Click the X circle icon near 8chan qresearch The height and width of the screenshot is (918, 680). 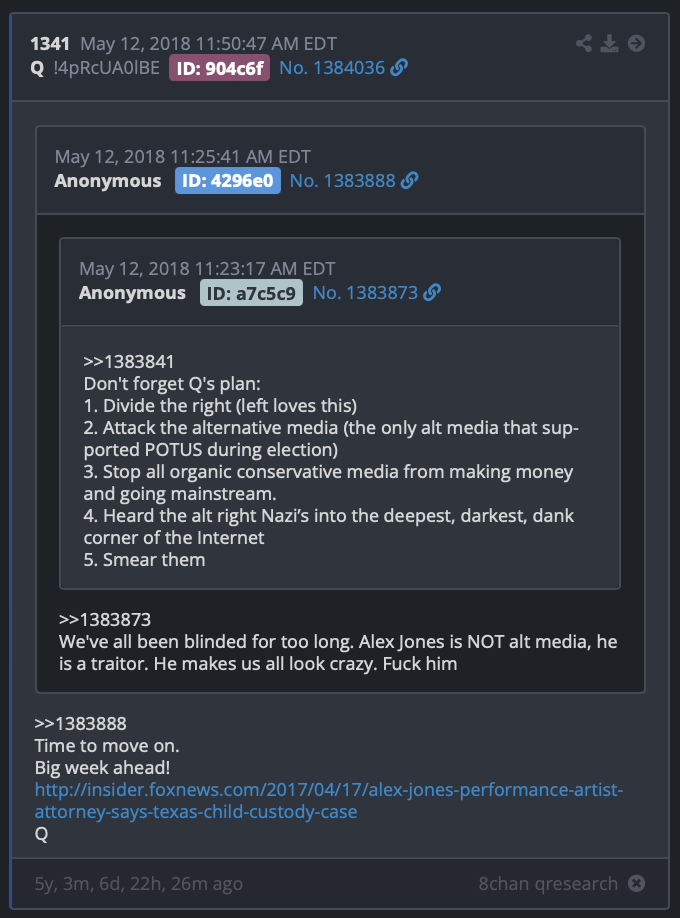[636, 883]
